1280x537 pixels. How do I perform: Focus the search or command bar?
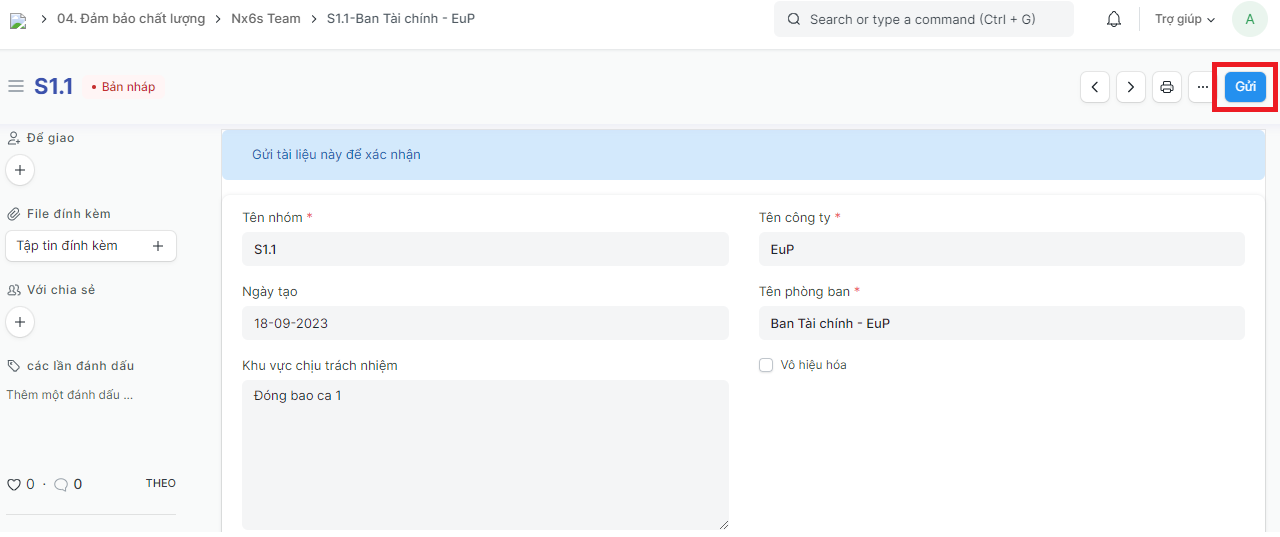click(923, 19)
